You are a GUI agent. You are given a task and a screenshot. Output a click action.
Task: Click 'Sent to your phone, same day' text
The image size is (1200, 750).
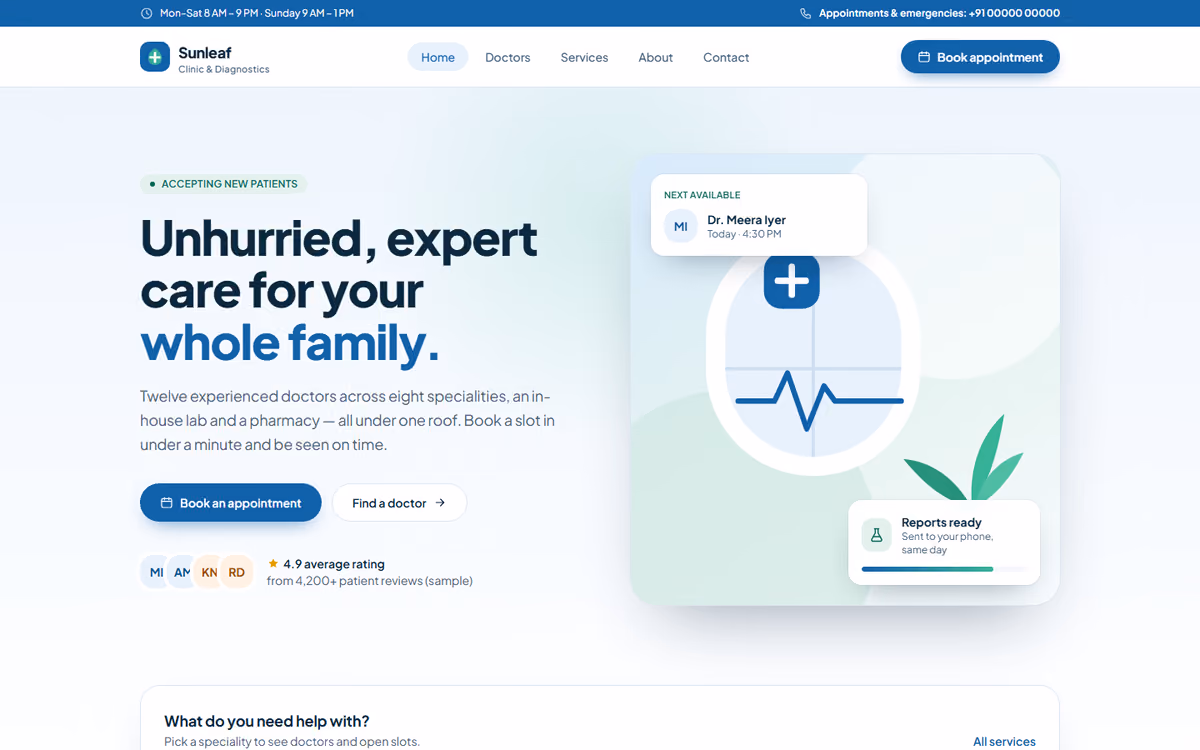click(947, 543)
